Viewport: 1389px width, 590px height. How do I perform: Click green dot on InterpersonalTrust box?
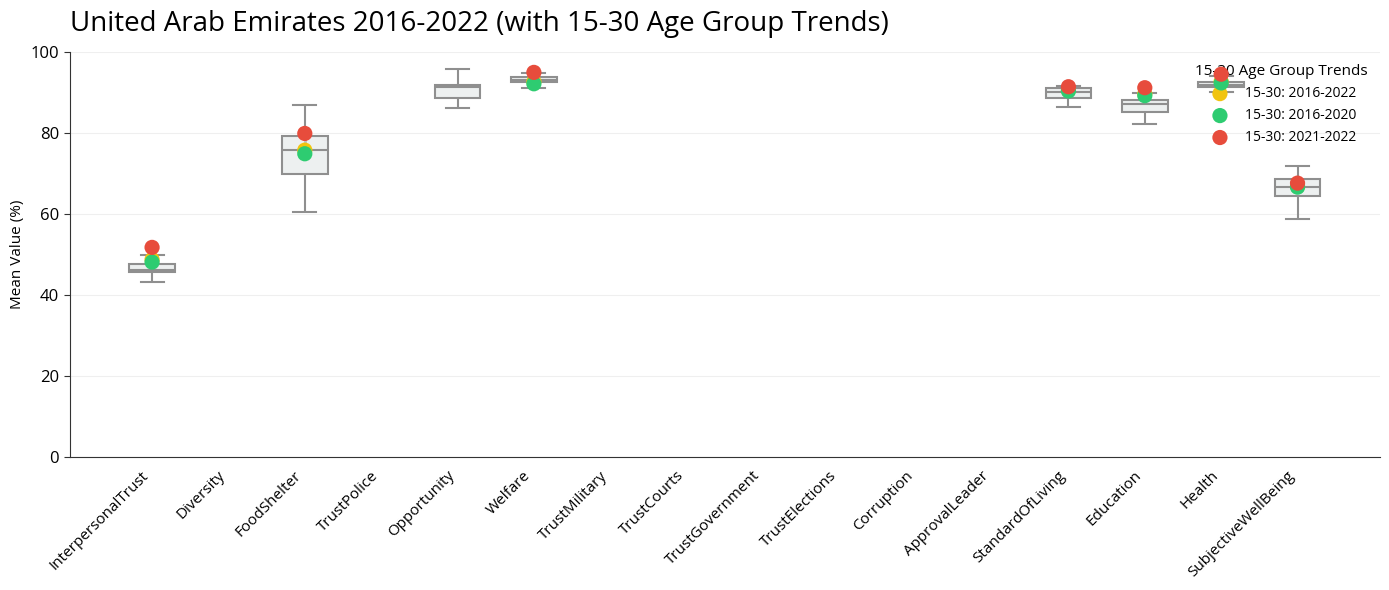pos(152,262)
